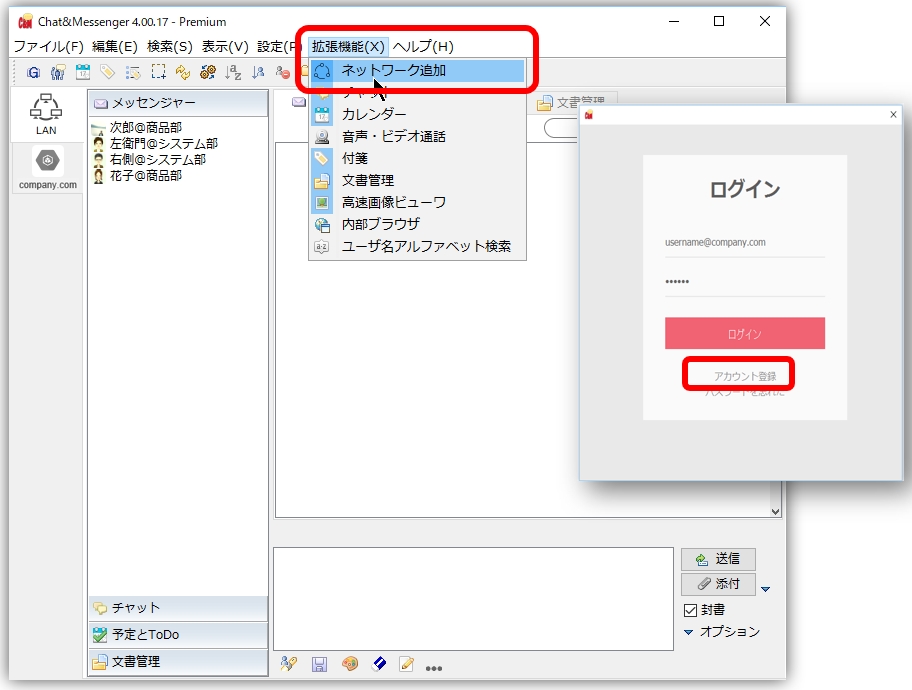Click the red ログイン button
The image size is (912, 690).
pos(744,334)
